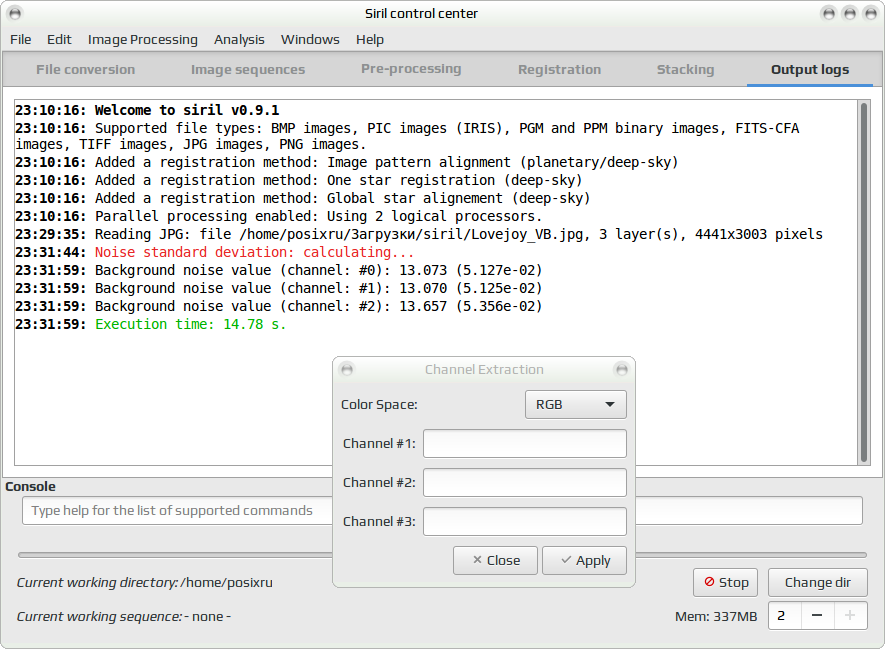
Task: Open the File menu
Action: click(x=20, y=40)
